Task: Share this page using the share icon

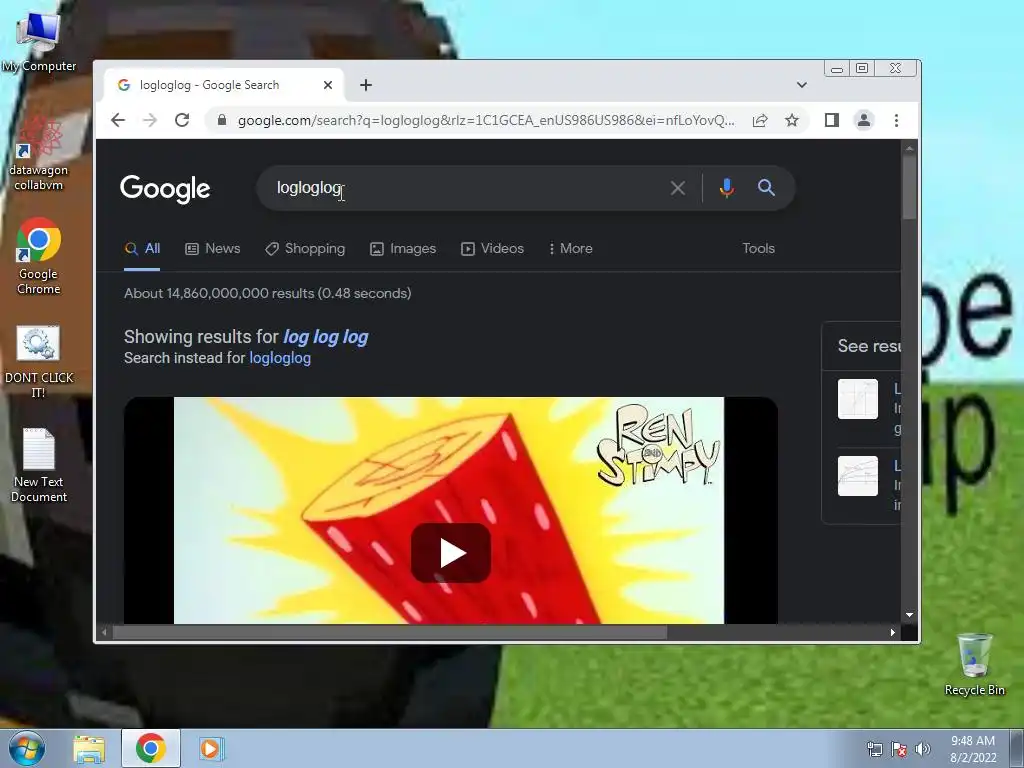Action: [x=760, y=120]
